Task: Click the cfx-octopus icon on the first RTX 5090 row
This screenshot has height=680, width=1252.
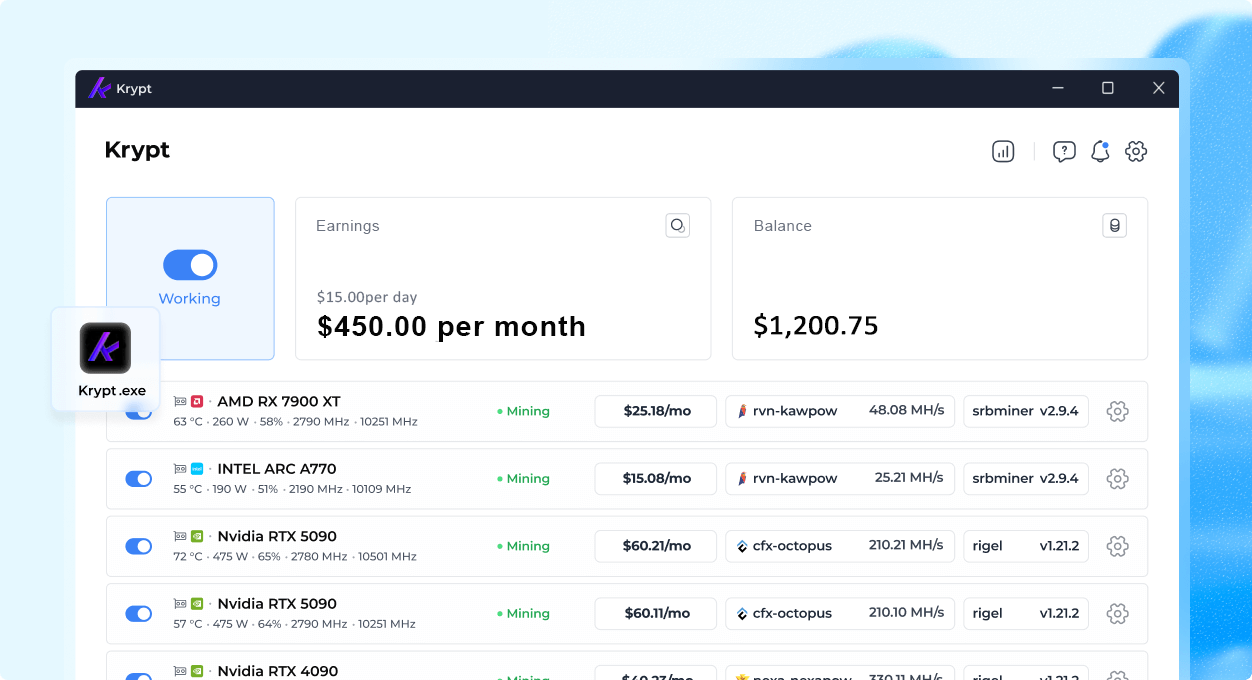Action: click(742, 546)
